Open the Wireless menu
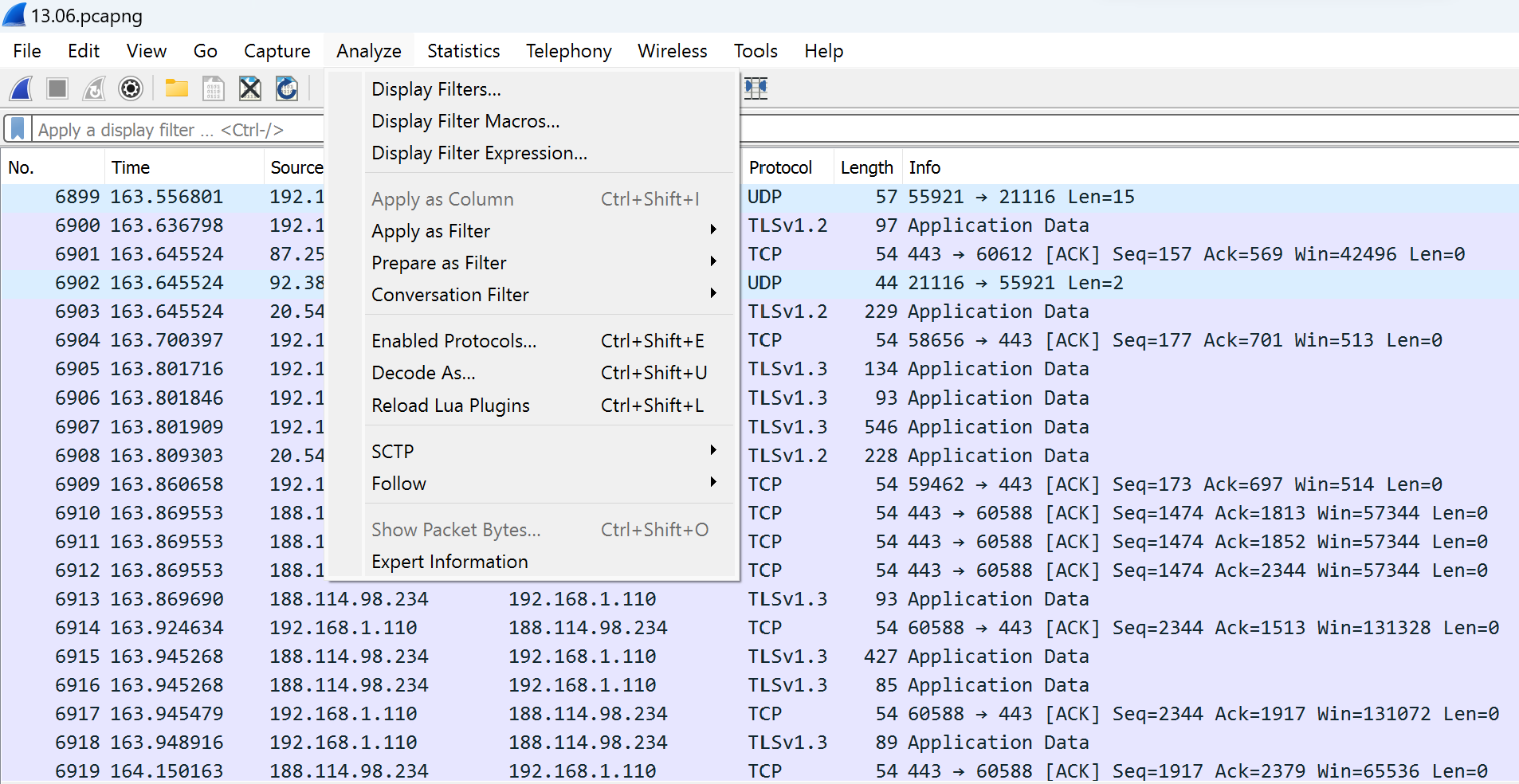Screen dimensions: 1519x784 [673, 51]
